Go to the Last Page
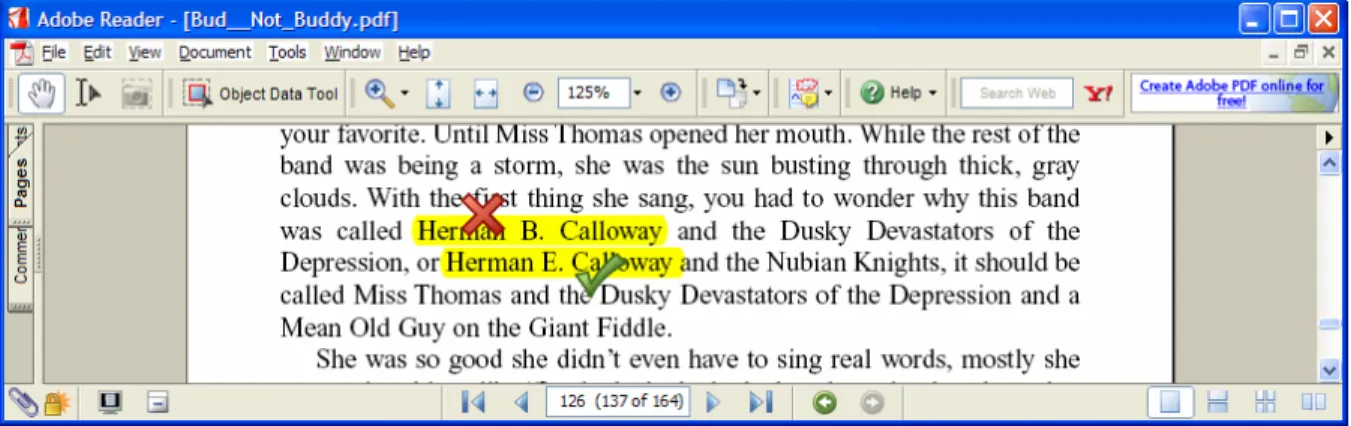The width and height of the screenshot is (1351, 426). 761,402
